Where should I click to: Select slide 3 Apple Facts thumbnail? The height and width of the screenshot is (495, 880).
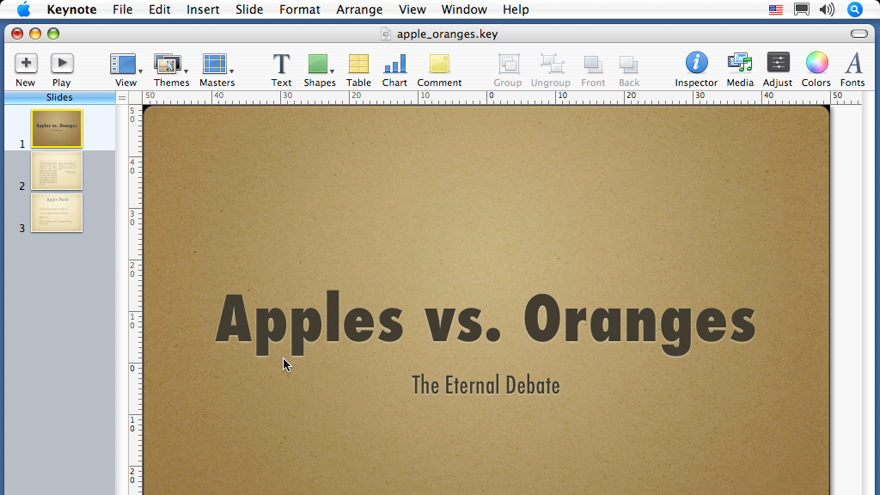57,213
